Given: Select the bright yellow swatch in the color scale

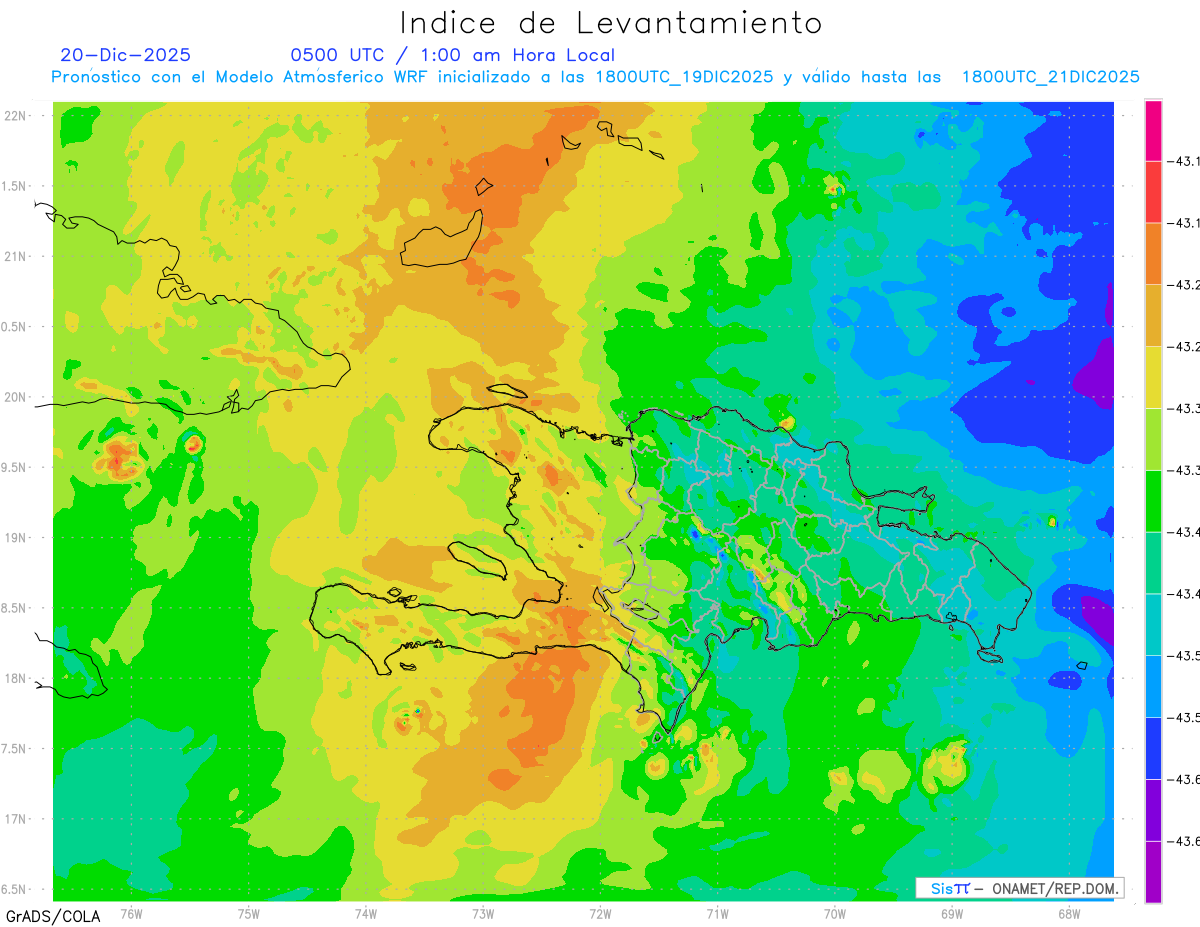Looking at the screenshot, I should [x=1153, y=377].
